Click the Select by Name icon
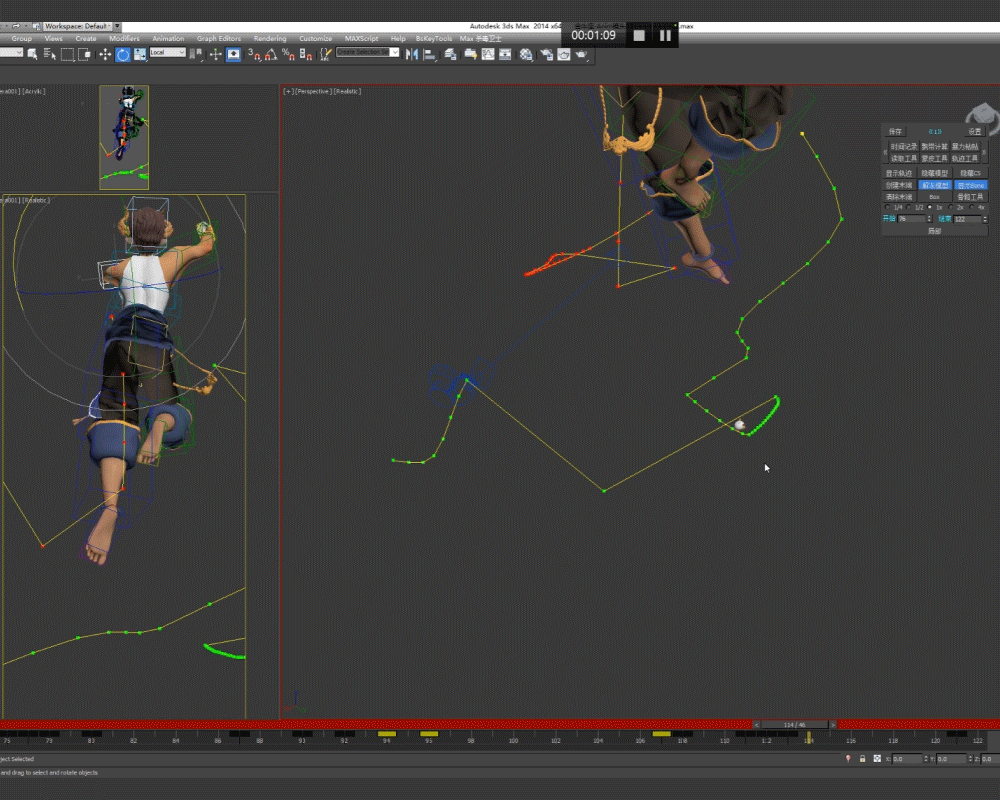The image size is (1000, 800). pos(50,55)
